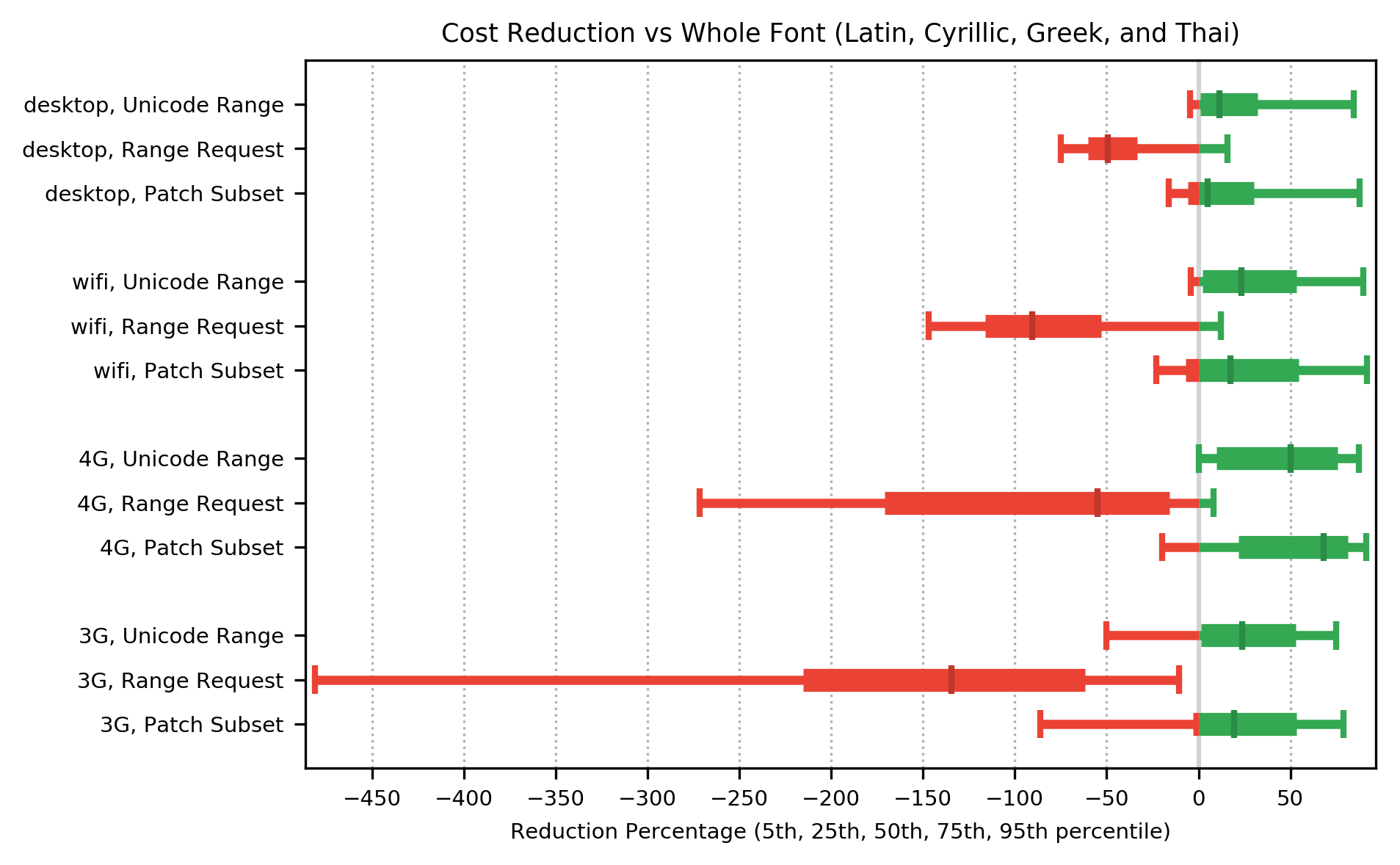Click the 'wifi, Patch Subset' label
This screenshot has width=1400, height=865.
click(188, 372)
